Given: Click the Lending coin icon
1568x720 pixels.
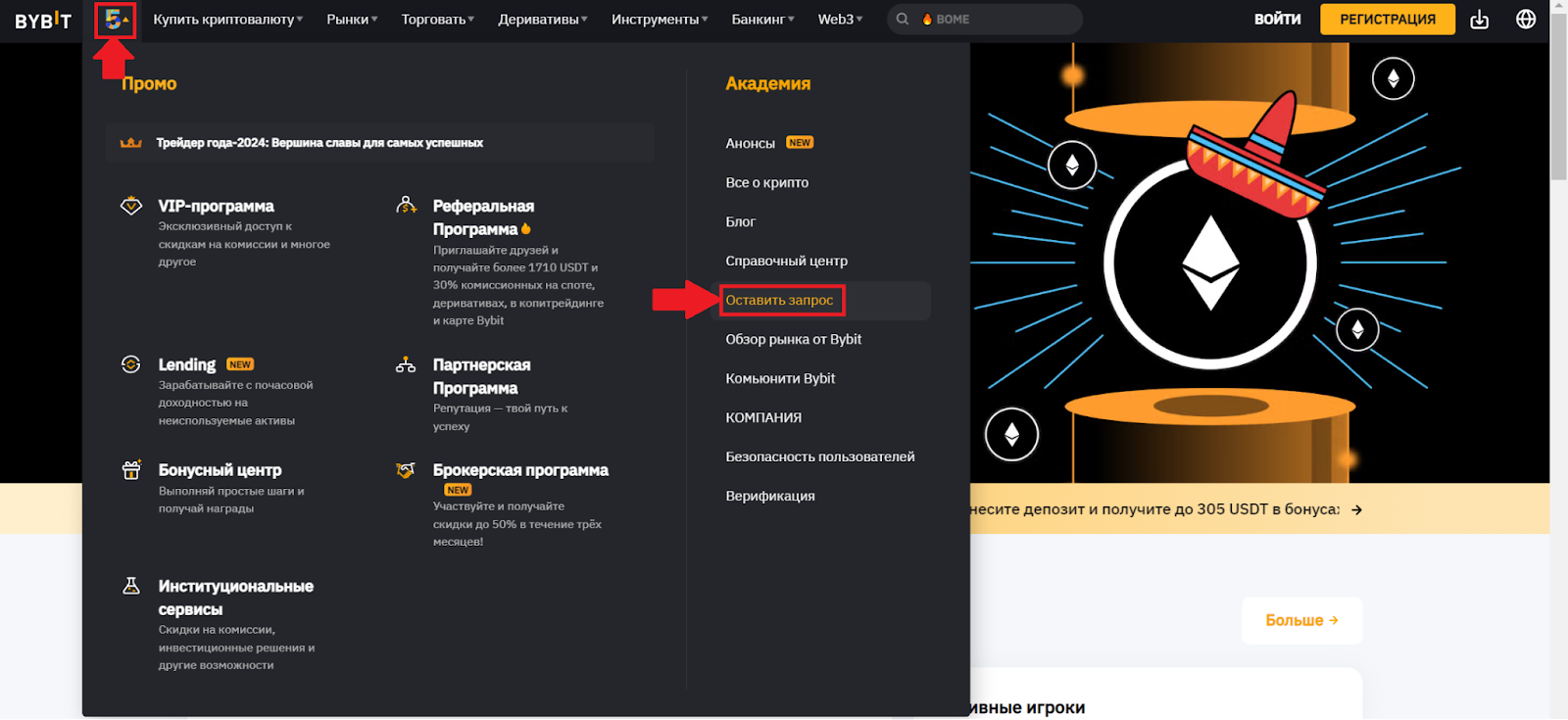Looking at the screenshot, I should pos(130,364).
